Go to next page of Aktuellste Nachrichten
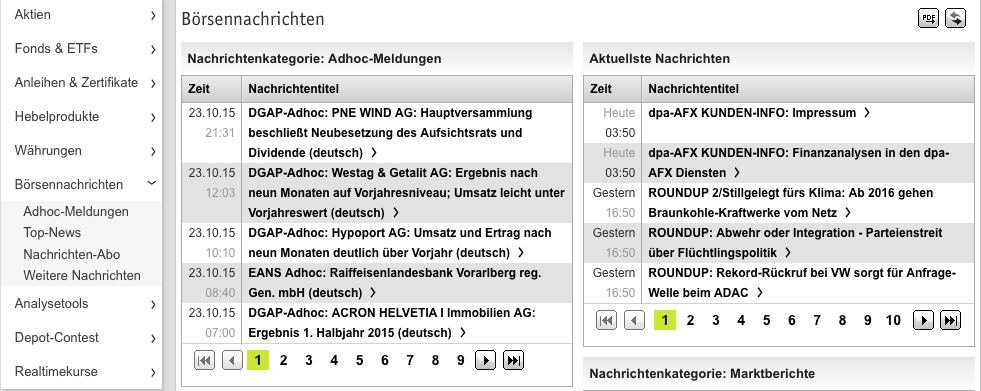Viewport: 981px width, 391px height. [923, 320]
